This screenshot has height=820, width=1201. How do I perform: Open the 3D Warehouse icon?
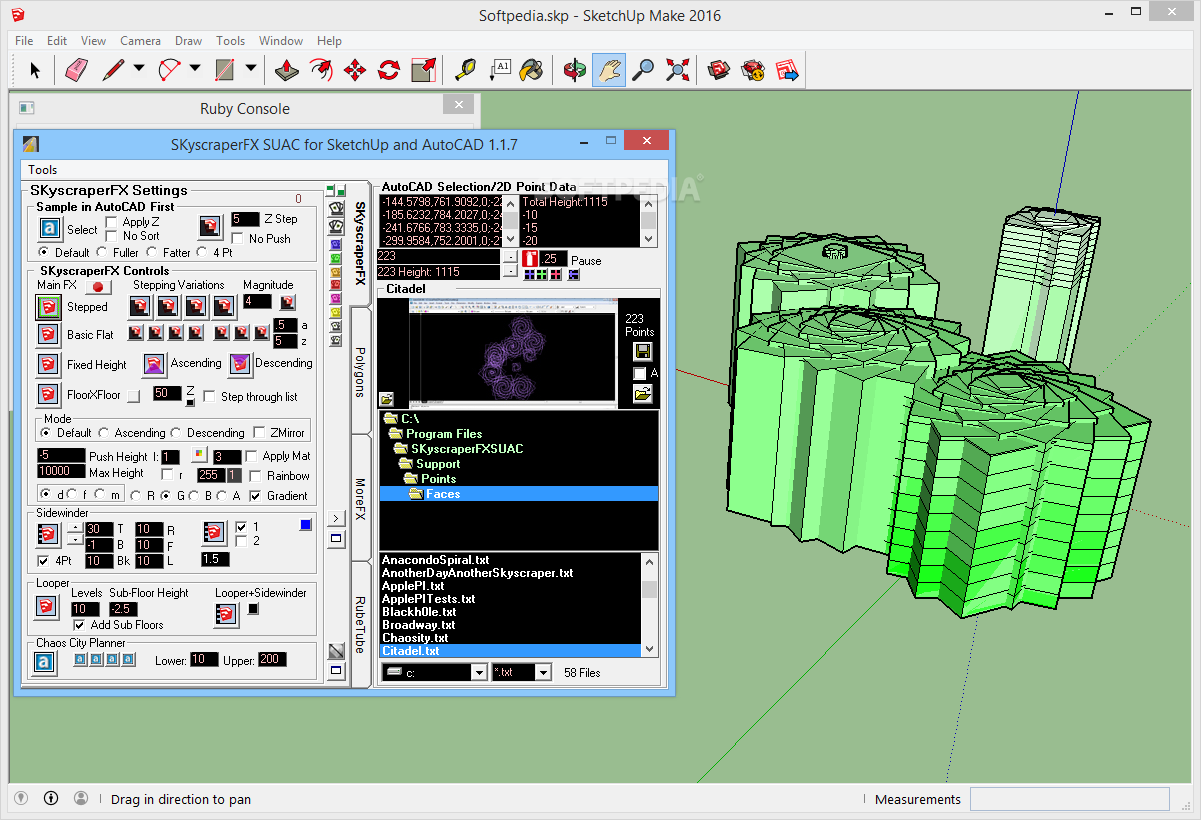click(719, 70)
